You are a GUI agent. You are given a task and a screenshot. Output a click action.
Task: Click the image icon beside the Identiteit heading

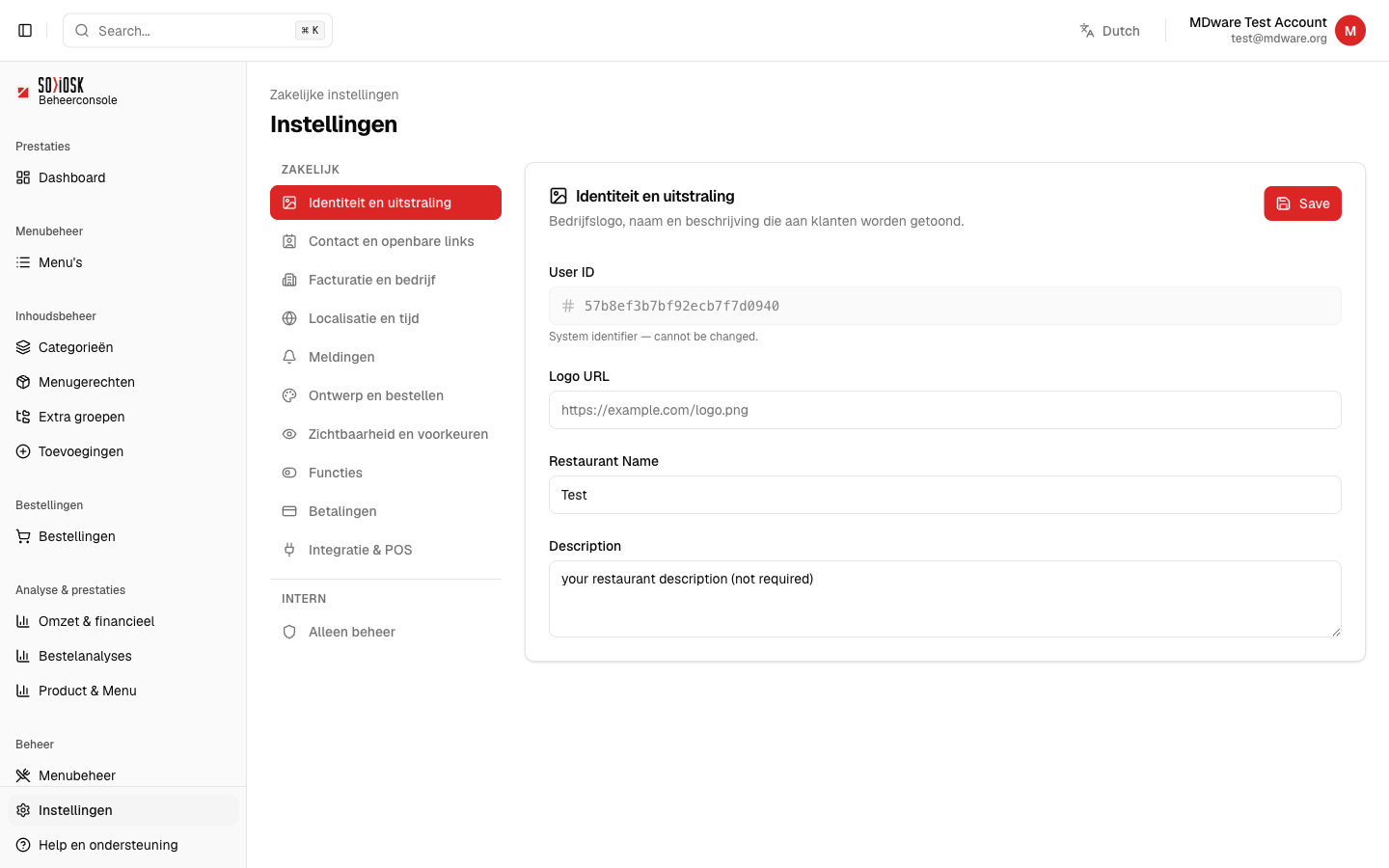coord(558,196)
